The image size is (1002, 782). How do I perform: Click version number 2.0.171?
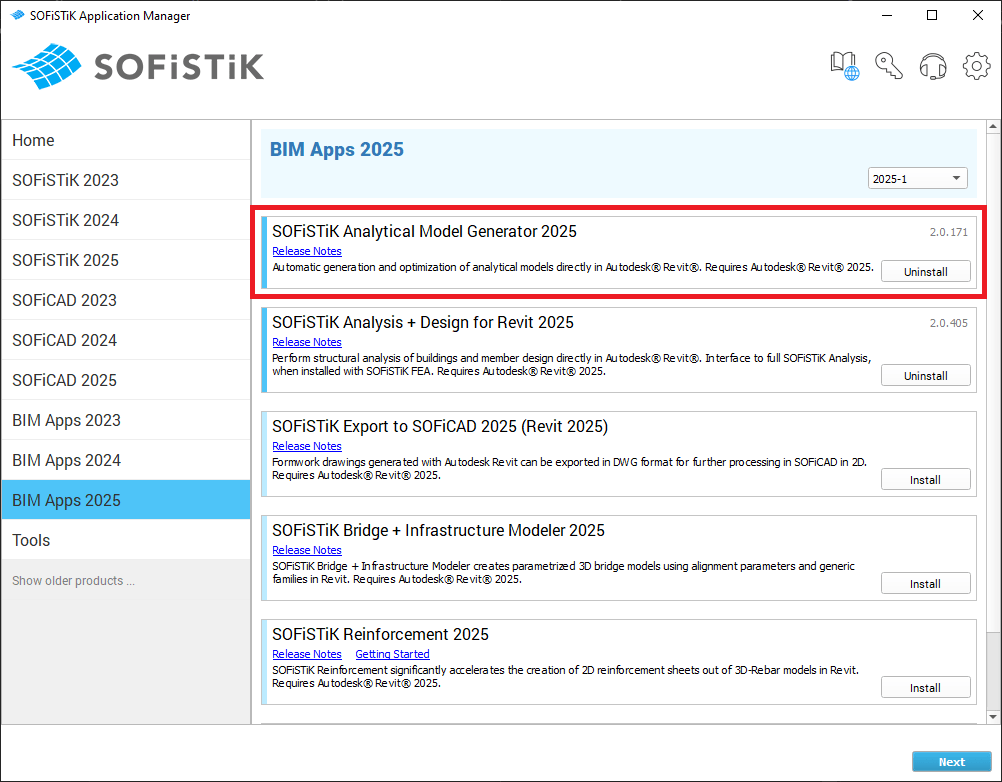(948, 232)
